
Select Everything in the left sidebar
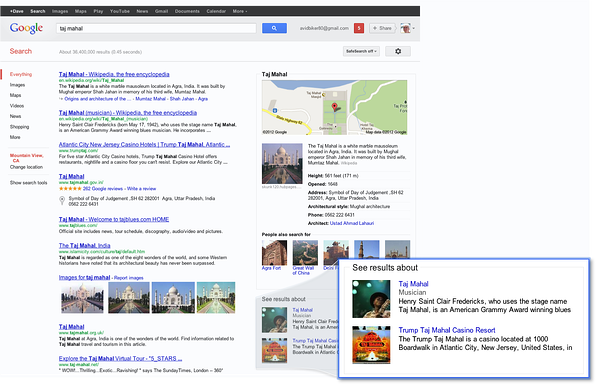coord(21,74)
